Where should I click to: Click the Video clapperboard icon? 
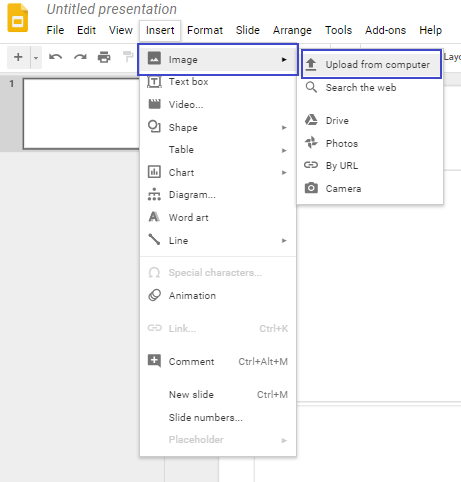(x=154, y=104)
